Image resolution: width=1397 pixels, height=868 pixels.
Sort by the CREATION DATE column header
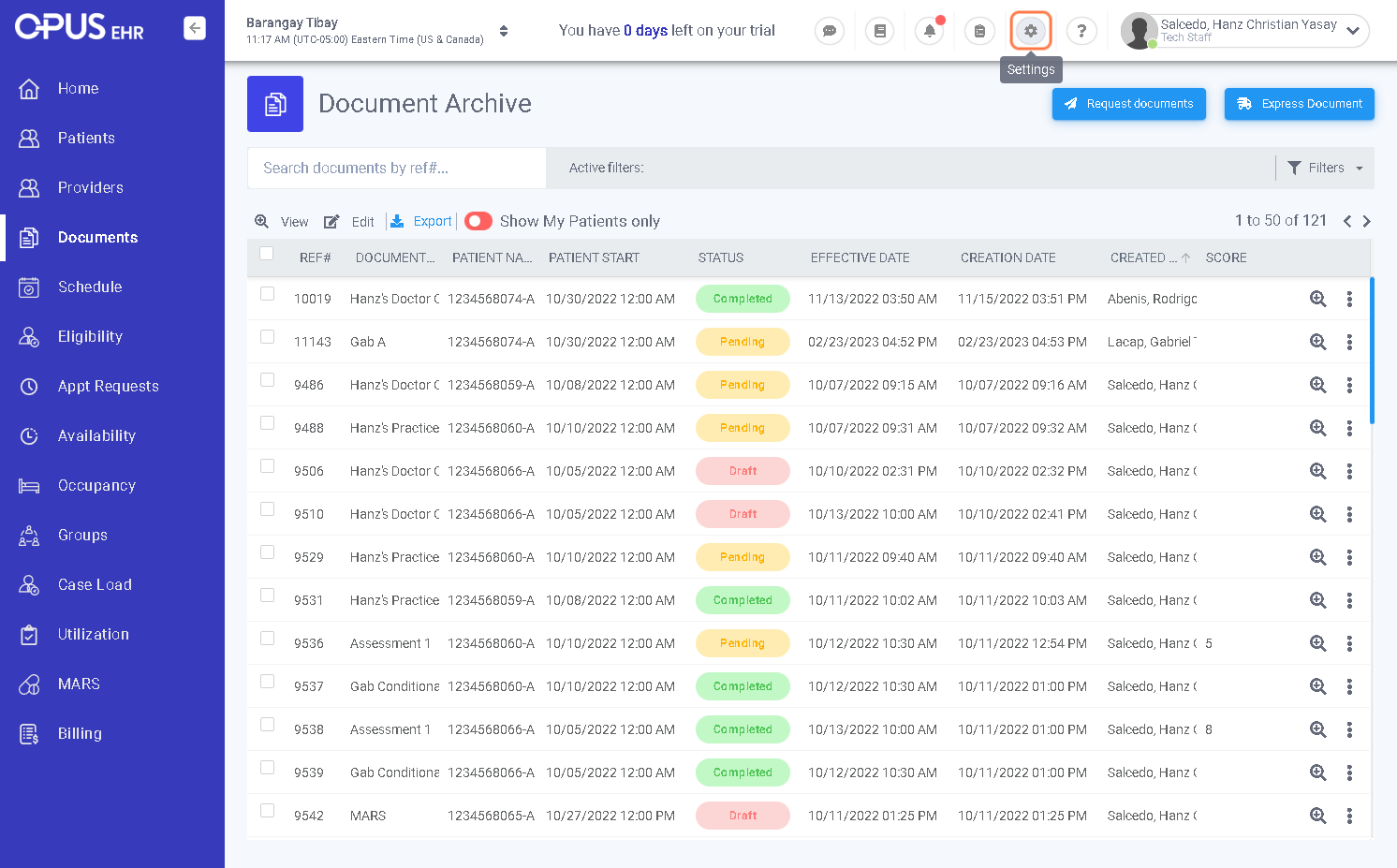click(1007, 257)
